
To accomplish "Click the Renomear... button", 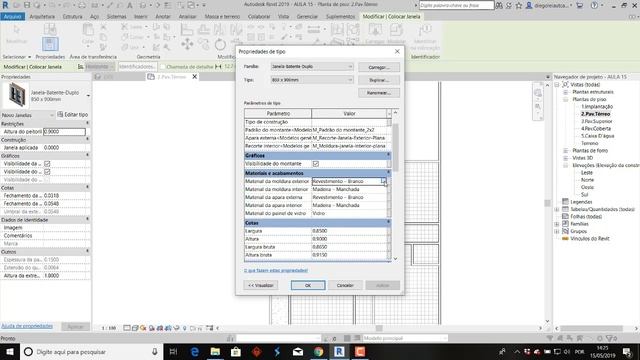I will pyautogui.click(x=379, y=93).
